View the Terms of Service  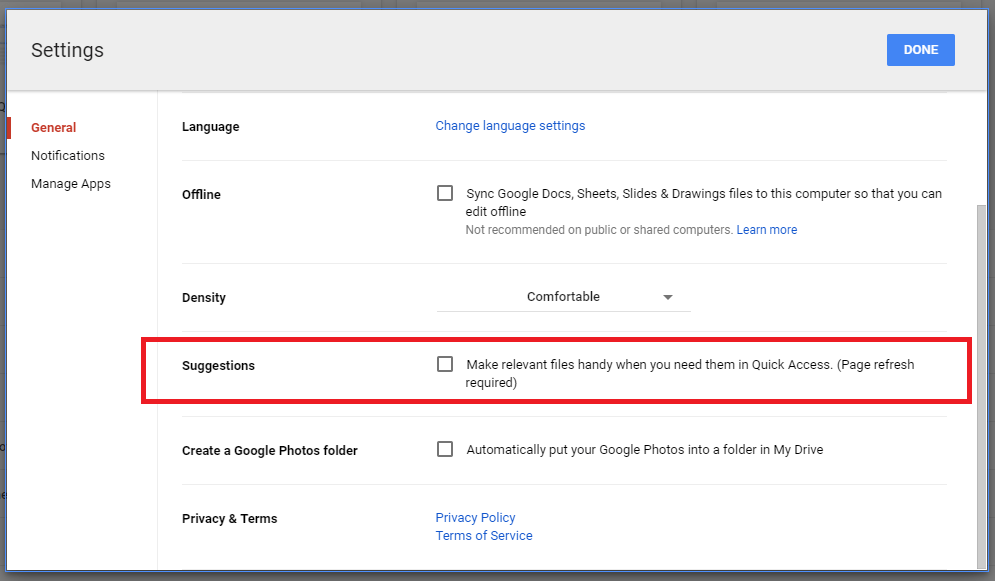coord(483,535)
